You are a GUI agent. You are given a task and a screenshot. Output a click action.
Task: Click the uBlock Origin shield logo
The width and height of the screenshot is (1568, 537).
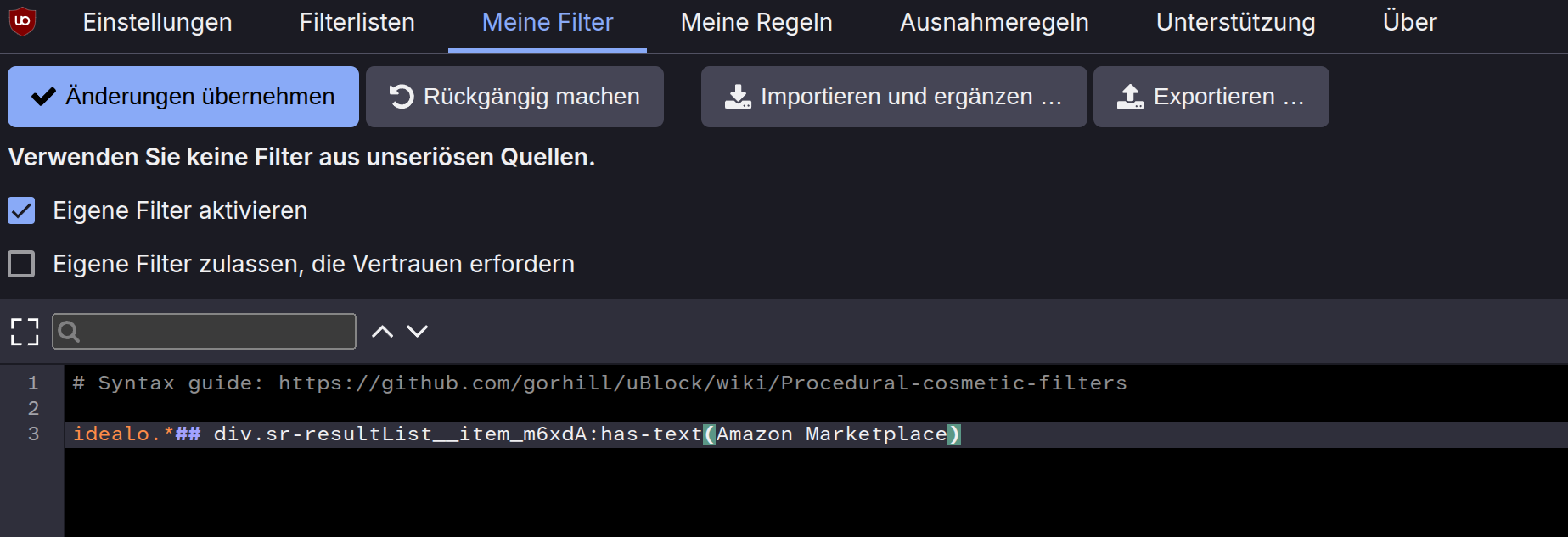[x=22, y=21]
